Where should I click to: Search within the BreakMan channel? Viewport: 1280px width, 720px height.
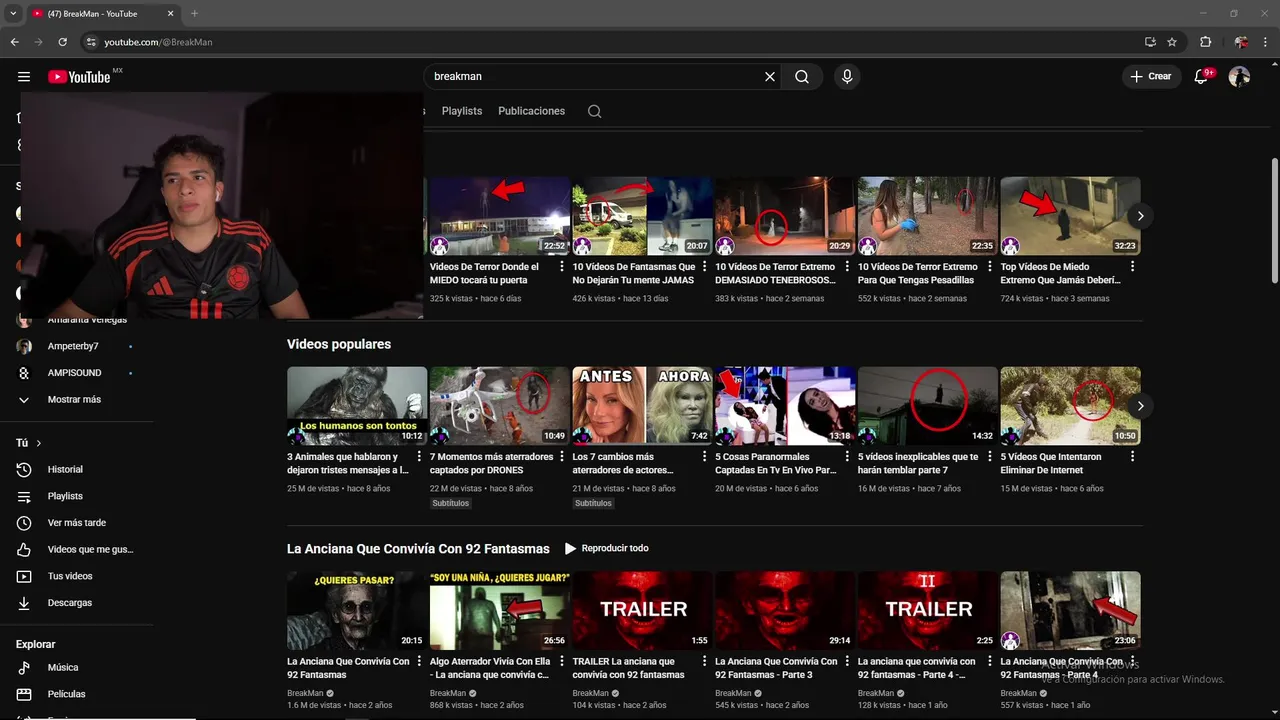pyautogui.click(x=594, y=111)
